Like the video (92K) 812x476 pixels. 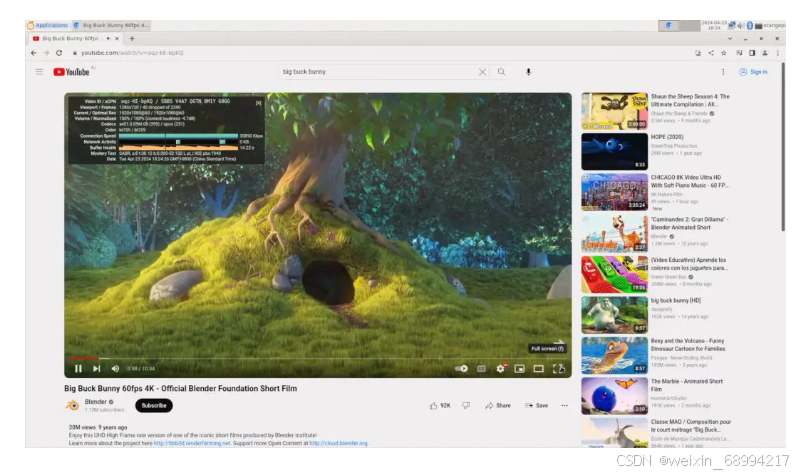(440, 406)
